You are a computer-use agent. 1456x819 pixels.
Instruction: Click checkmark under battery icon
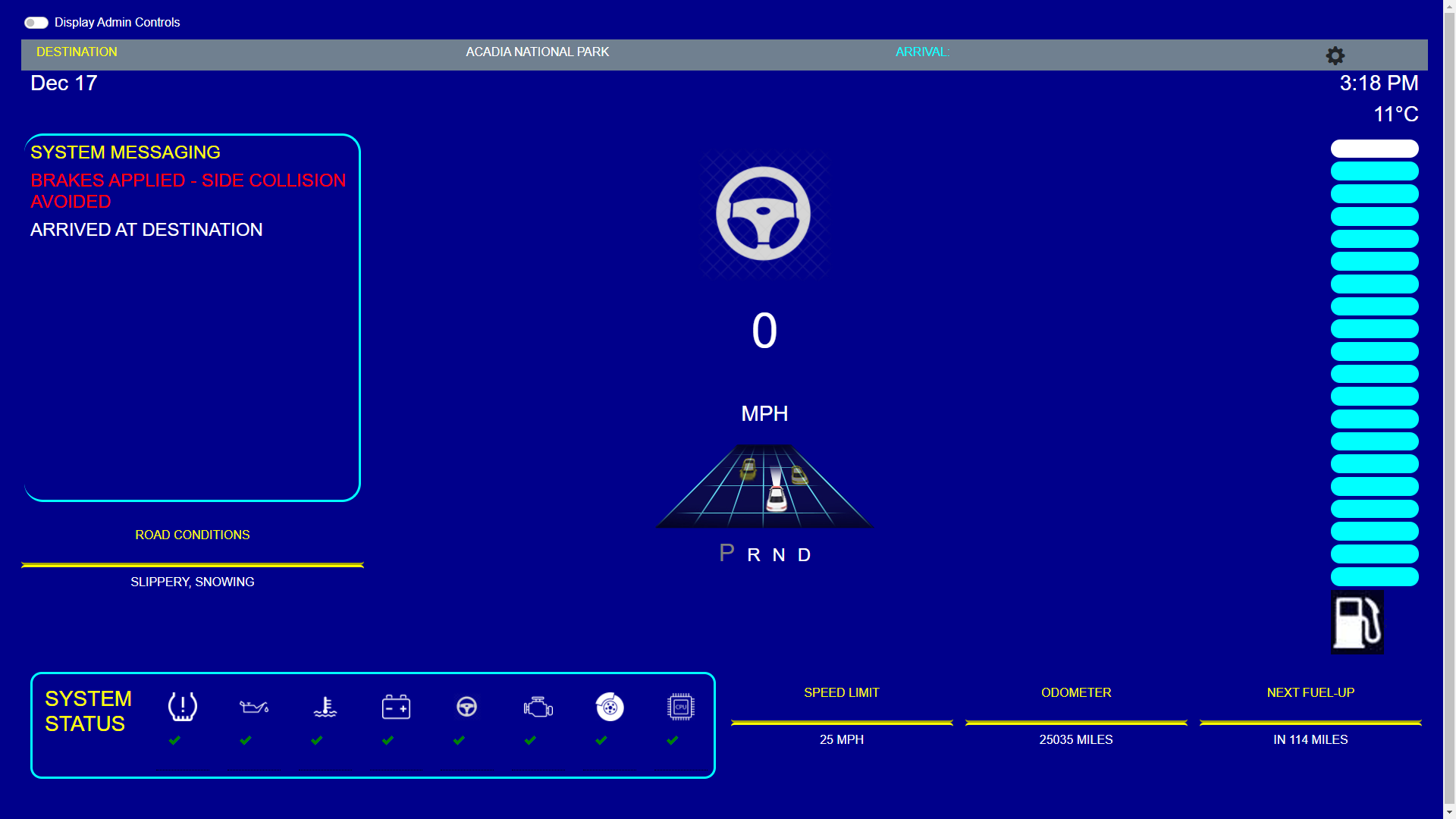tap(388, 740)
